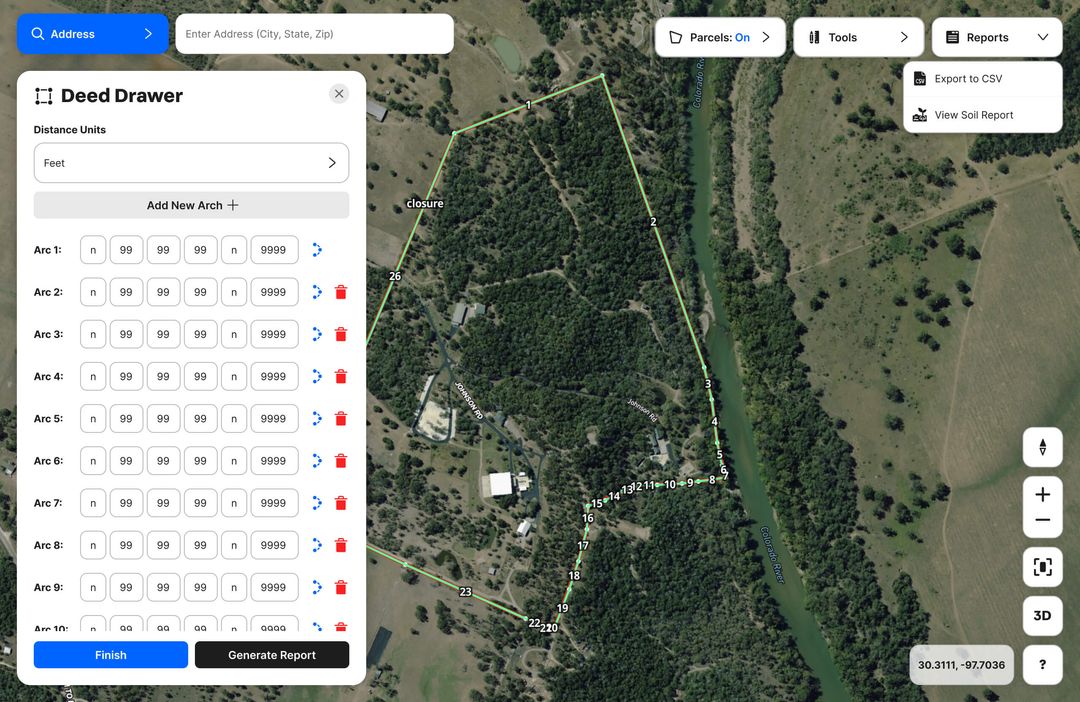Image resolution: width=1080 pixels, height=702 pixels.
Task: Click the blue curve icon beside Arc 1
Action: (x=317, y=250)
